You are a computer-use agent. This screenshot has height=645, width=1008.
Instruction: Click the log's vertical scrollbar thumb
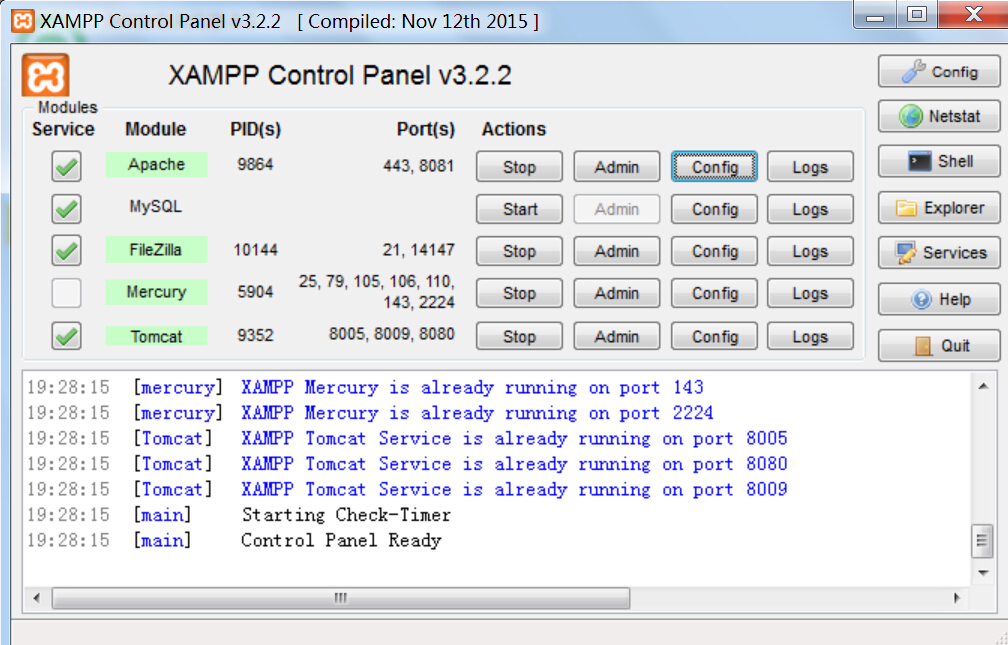(982, 540)
